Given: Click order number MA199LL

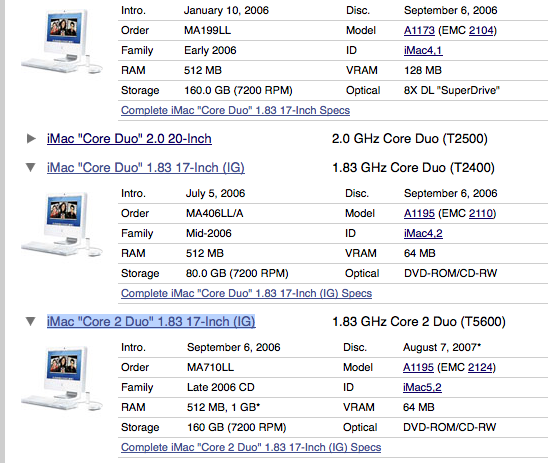Looking at the screenshot, I should [207, 30].
